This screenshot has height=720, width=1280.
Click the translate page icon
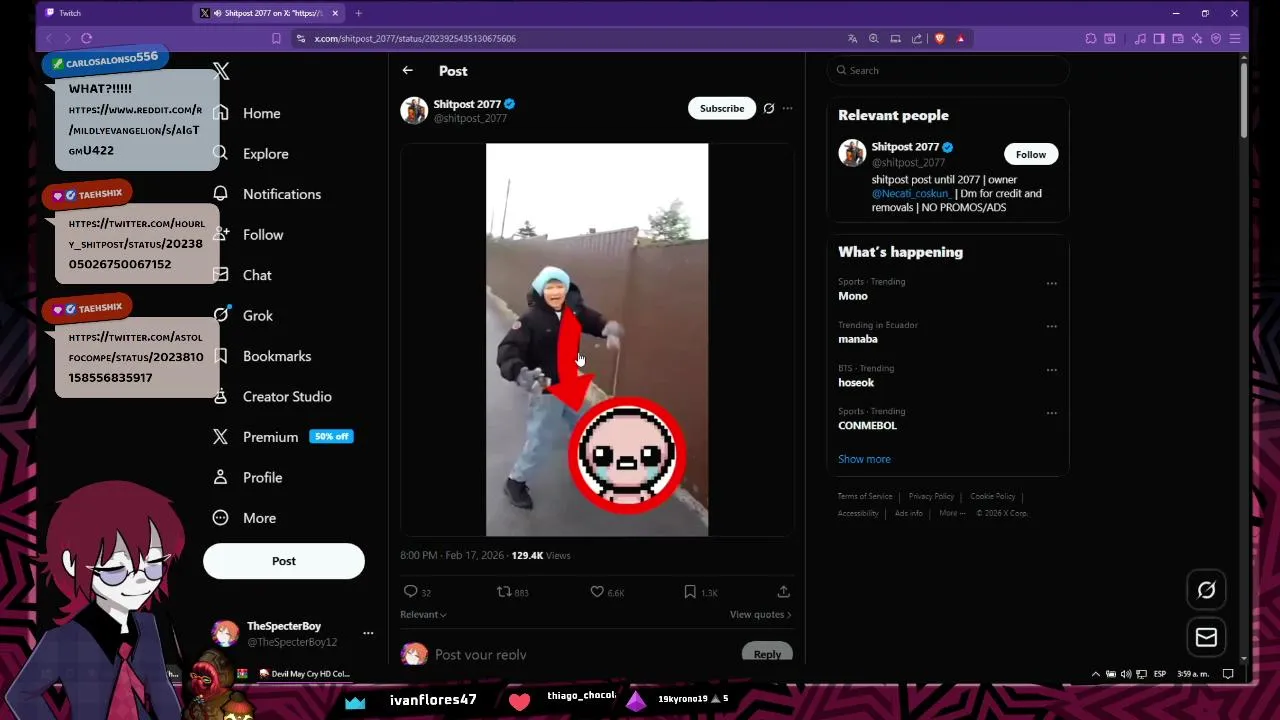[x=852, y=38]
